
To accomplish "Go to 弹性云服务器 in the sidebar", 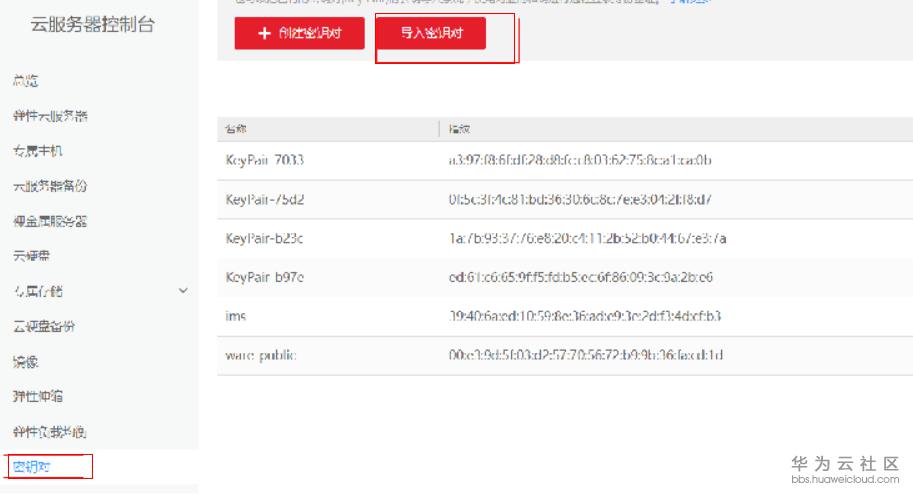I will coord(50,116).
